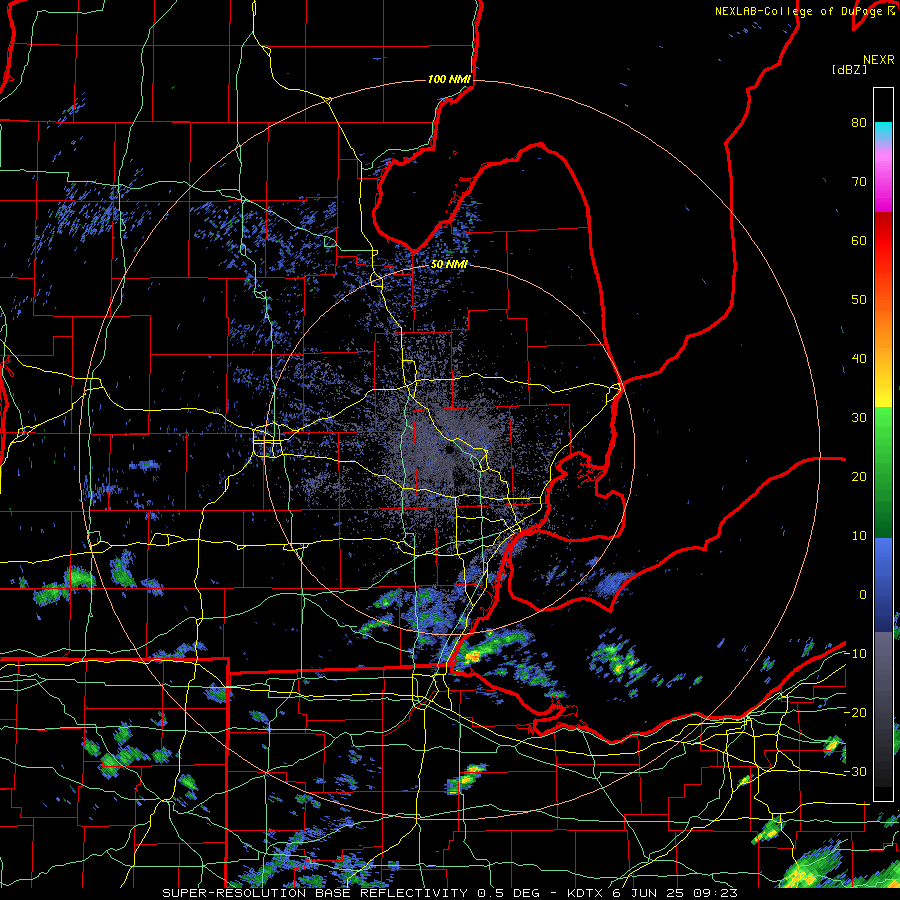Click the 09:23 timestamp in the caption

[715, 893]
